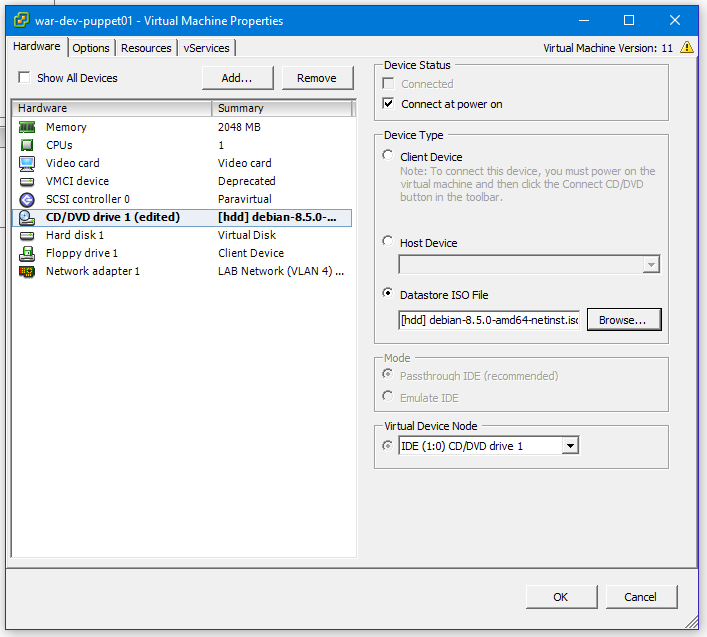The height and width of the screenshot is (637, 707).
Task: Click the Video card monitor icon
Action: 27,163
